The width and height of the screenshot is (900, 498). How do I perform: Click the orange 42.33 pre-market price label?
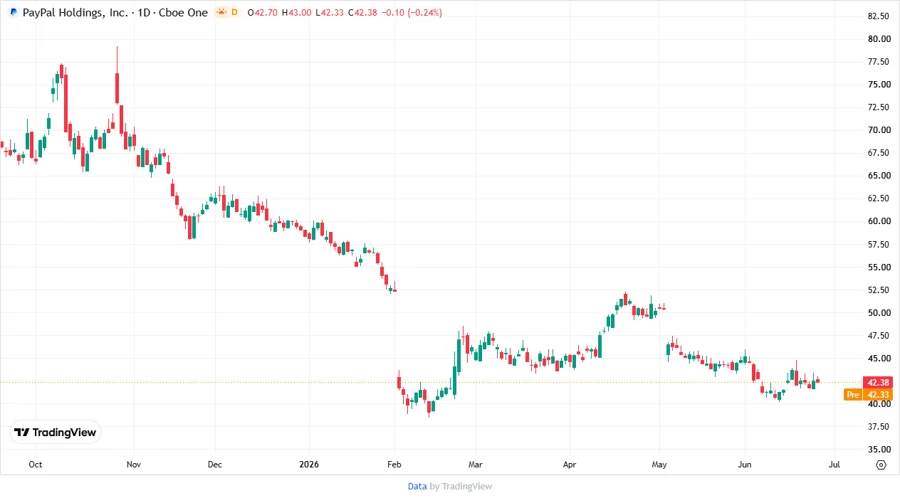[x=878, y=395]
